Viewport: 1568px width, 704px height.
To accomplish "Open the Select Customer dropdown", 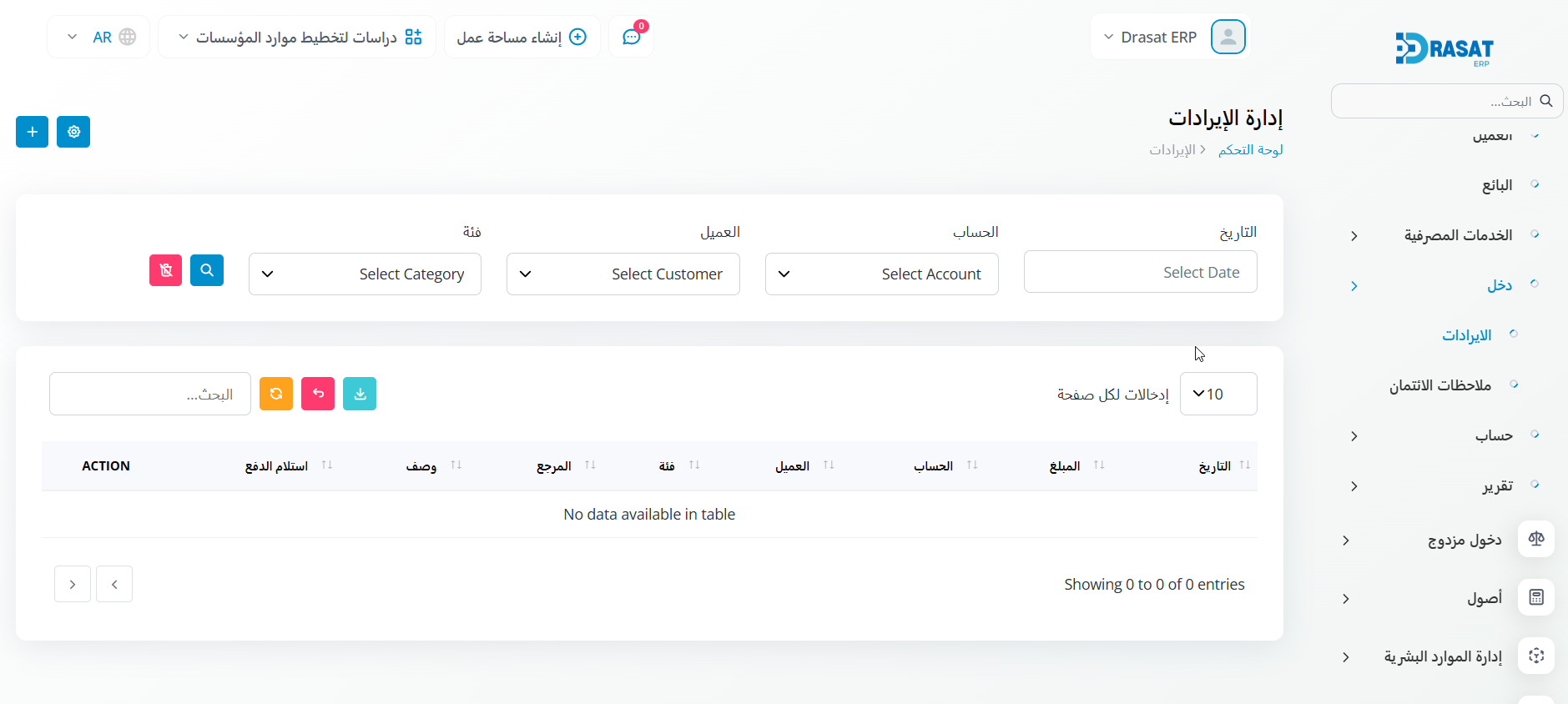I will 623,274.
